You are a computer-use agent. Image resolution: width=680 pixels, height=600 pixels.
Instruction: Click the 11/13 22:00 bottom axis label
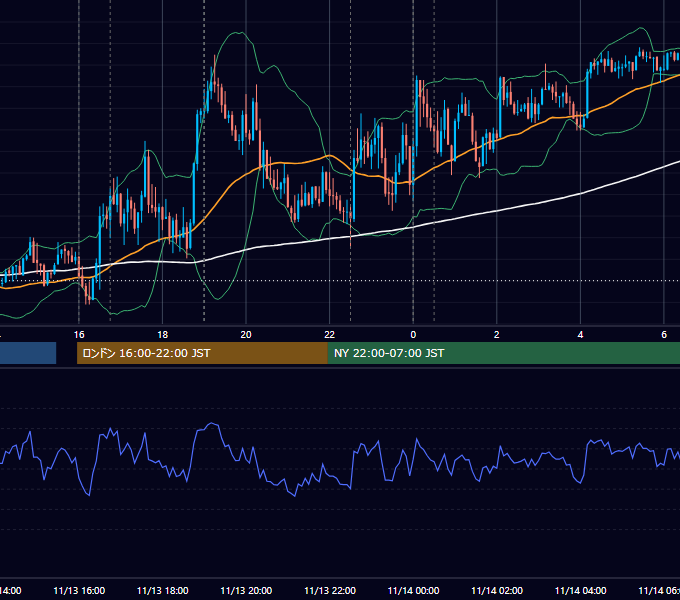point(330,590)
